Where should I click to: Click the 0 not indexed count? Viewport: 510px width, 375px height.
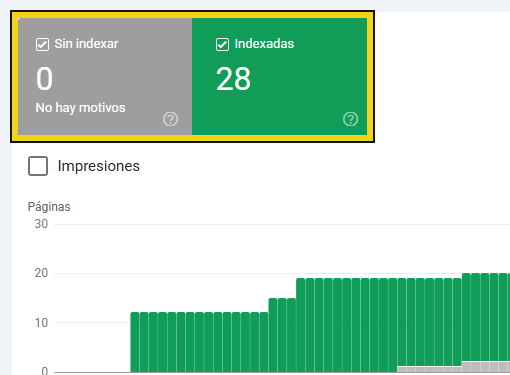[44, 79]
